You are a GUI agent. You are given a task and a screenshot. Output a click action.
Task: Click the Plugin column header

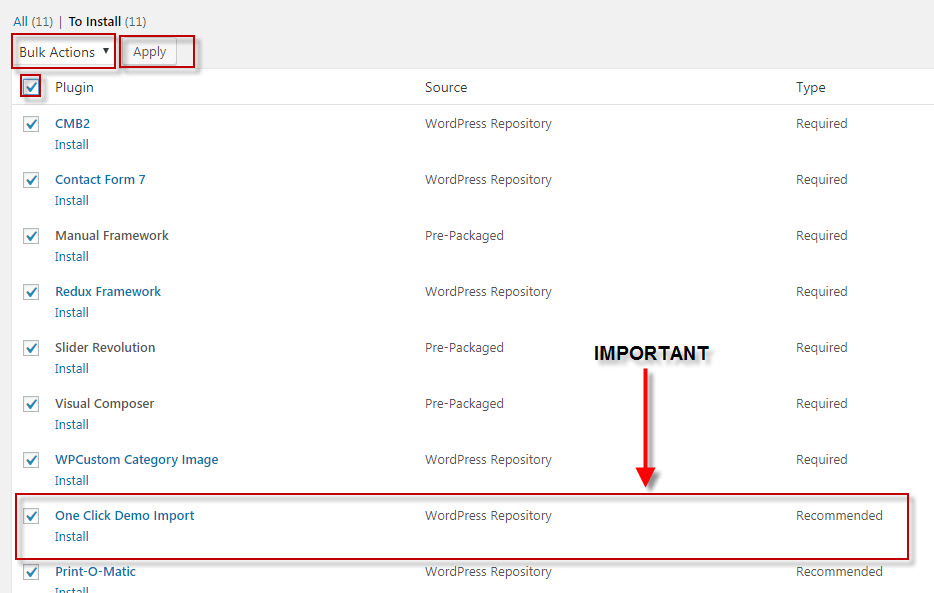pos(74,87)
